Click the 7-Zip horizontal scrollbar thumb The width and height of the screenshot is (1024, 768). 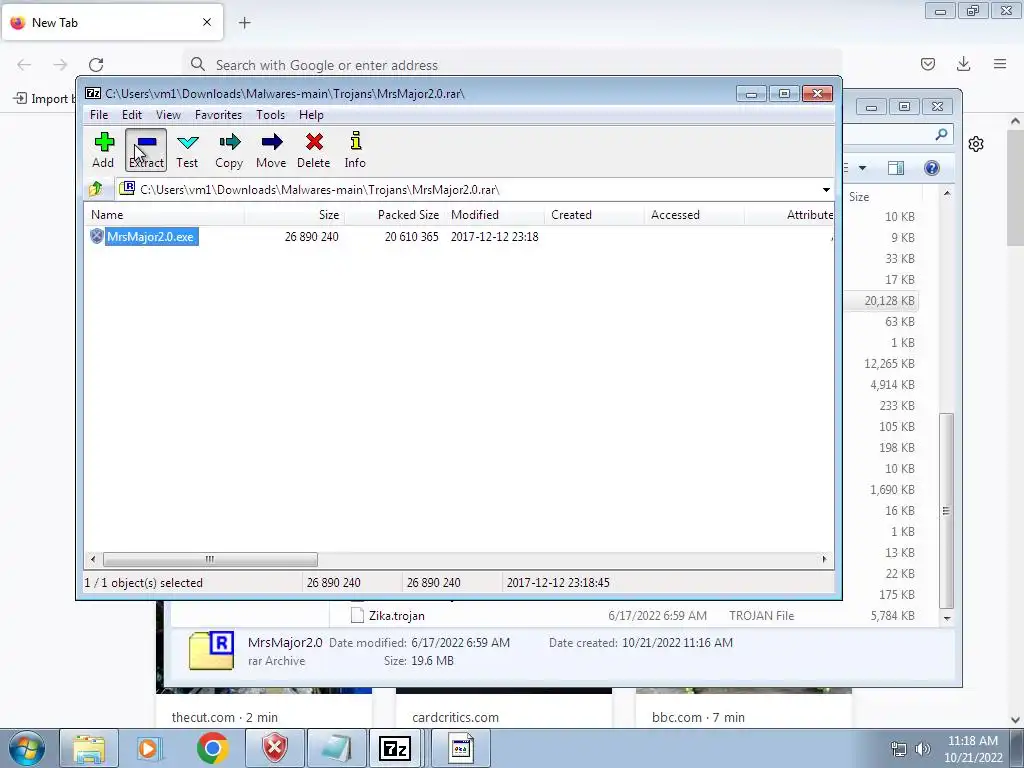click(x=210, y=560)
